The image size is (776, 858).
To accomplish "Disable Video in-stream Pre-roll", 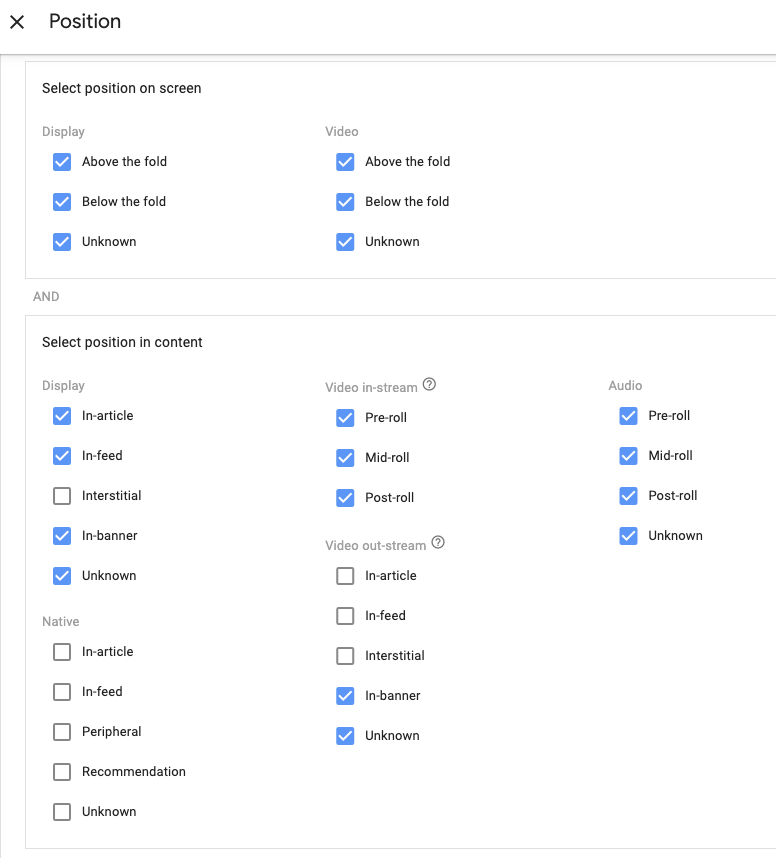I will click(x=345, y=417).
